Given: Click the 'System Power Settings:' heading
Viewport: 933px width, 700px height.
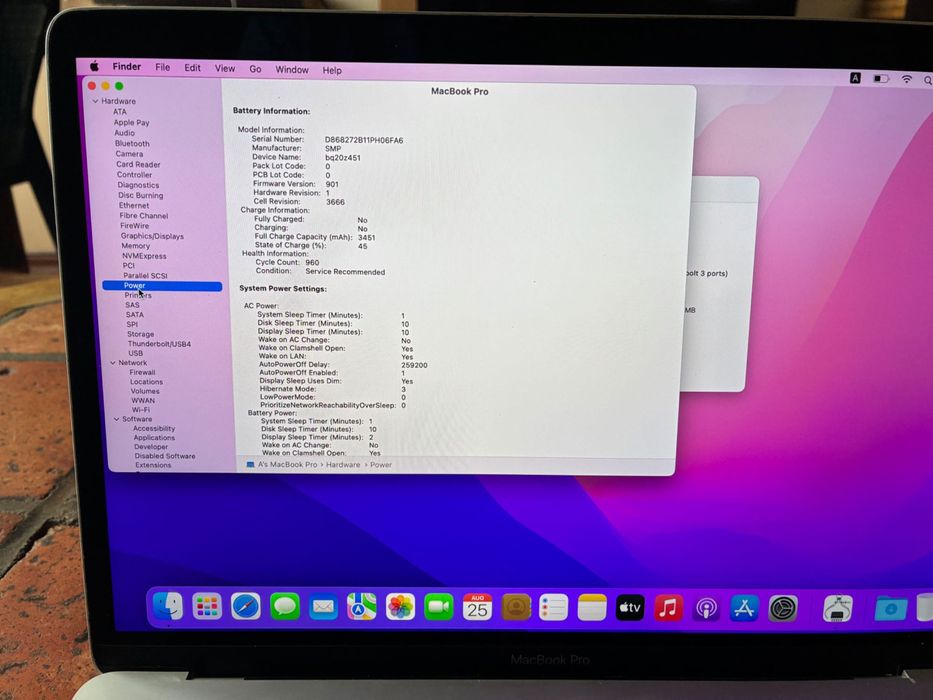Looking at the screenshot, I should 283,288.
